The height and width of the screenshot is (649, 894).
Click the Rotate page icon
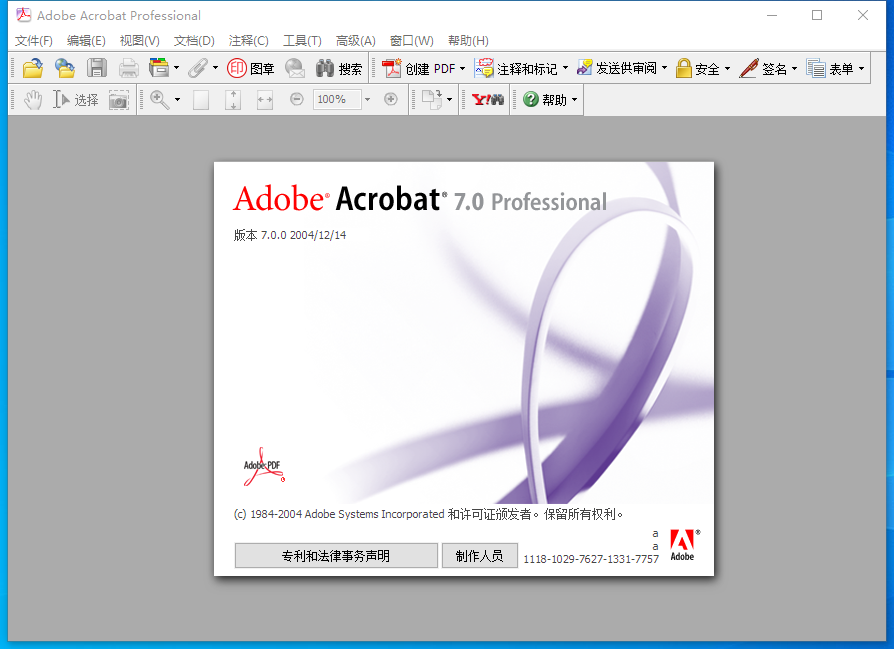point(432,99)
